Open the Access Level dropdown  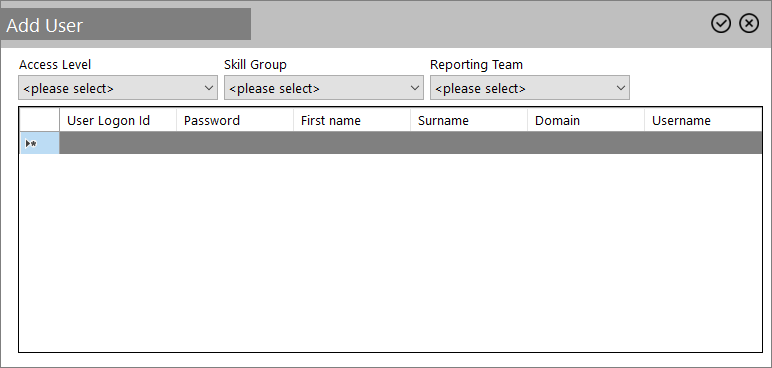[x=118, y=88]
